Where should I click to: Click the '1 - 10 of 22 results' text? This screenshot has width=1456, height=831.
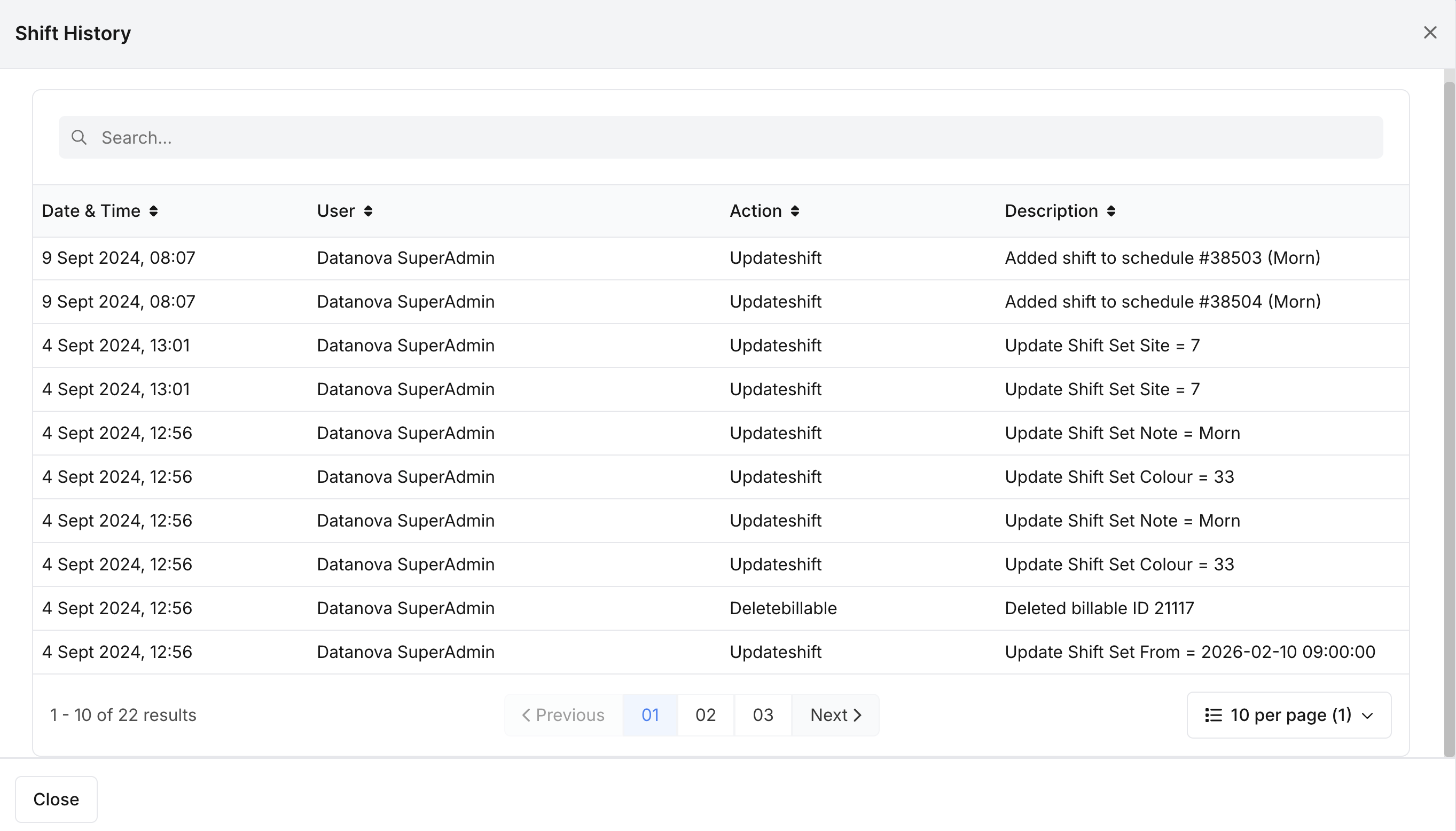point(123,715)
